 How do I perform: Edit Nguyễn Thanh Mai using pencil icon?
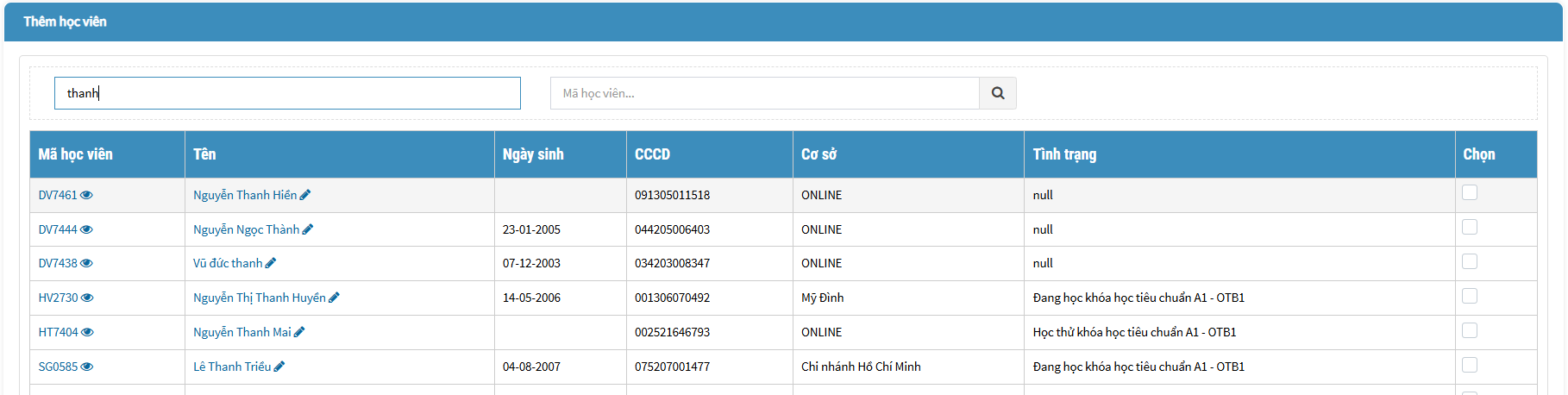click(299, 332)
